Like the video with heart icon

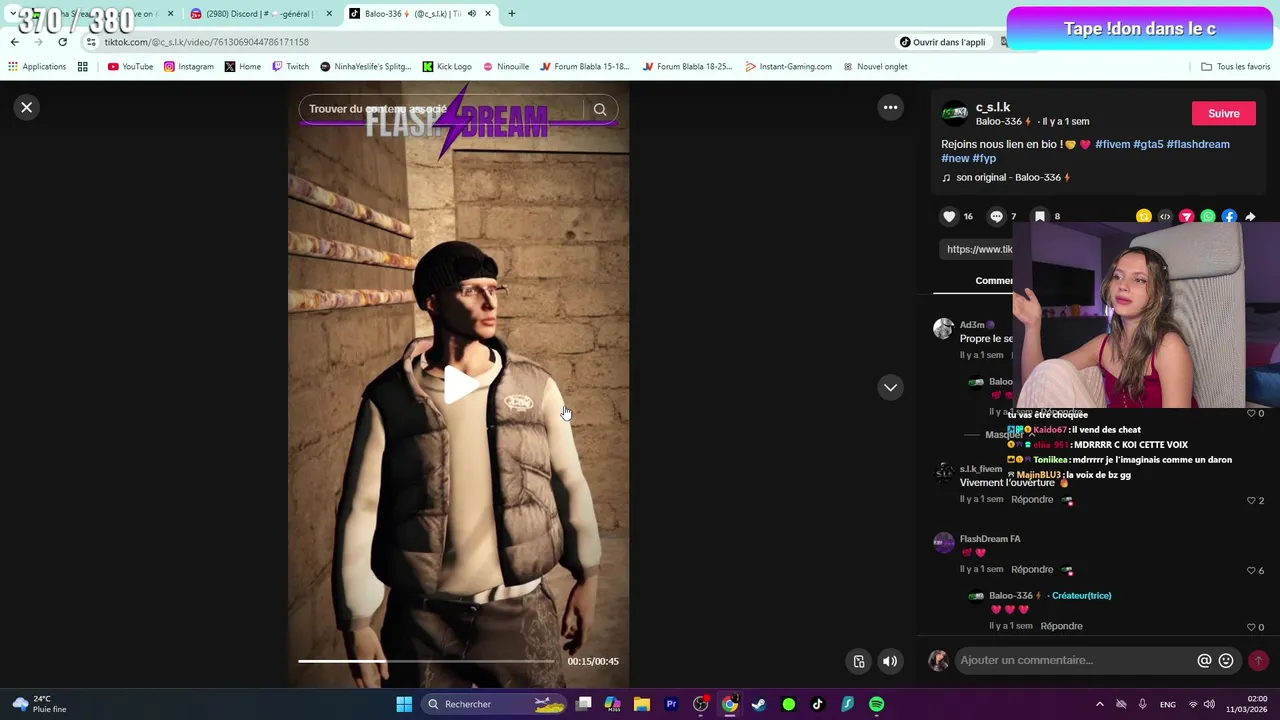pyautogui.click(x=949, y=216)
